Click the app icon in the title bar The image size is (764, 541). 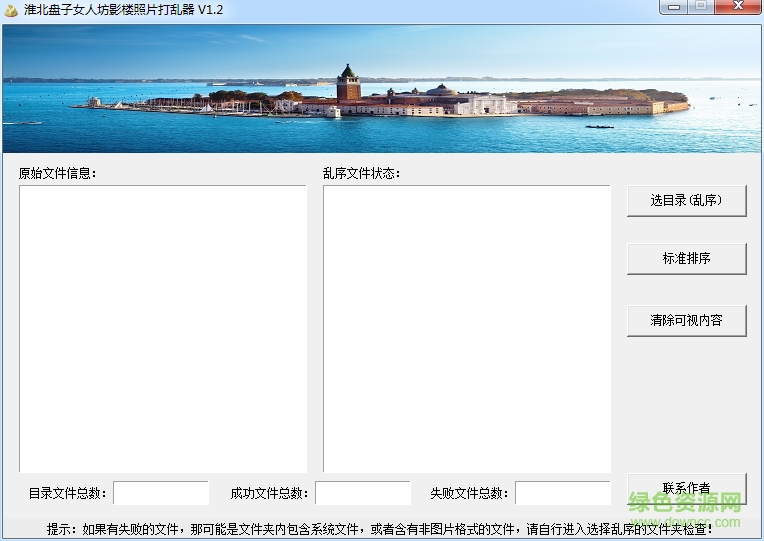click(11, 10)
